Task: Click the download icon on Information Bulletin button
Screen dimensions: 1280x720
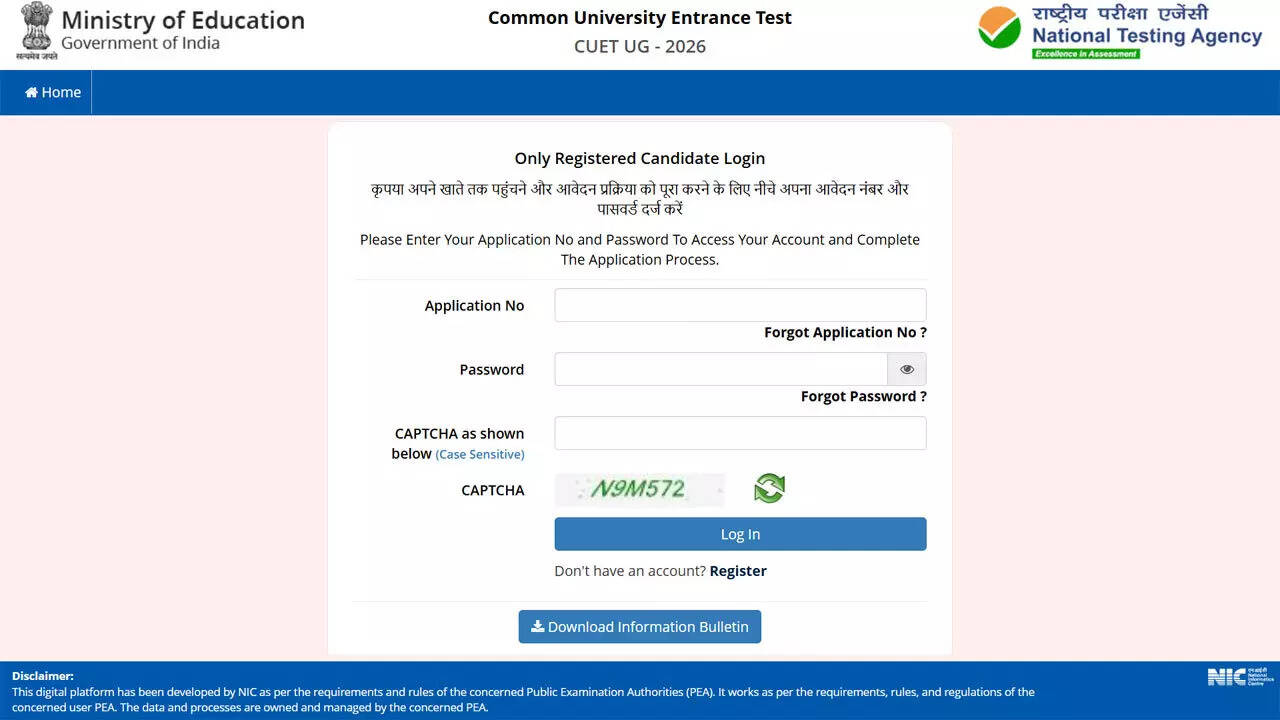Action: [537, 626]
